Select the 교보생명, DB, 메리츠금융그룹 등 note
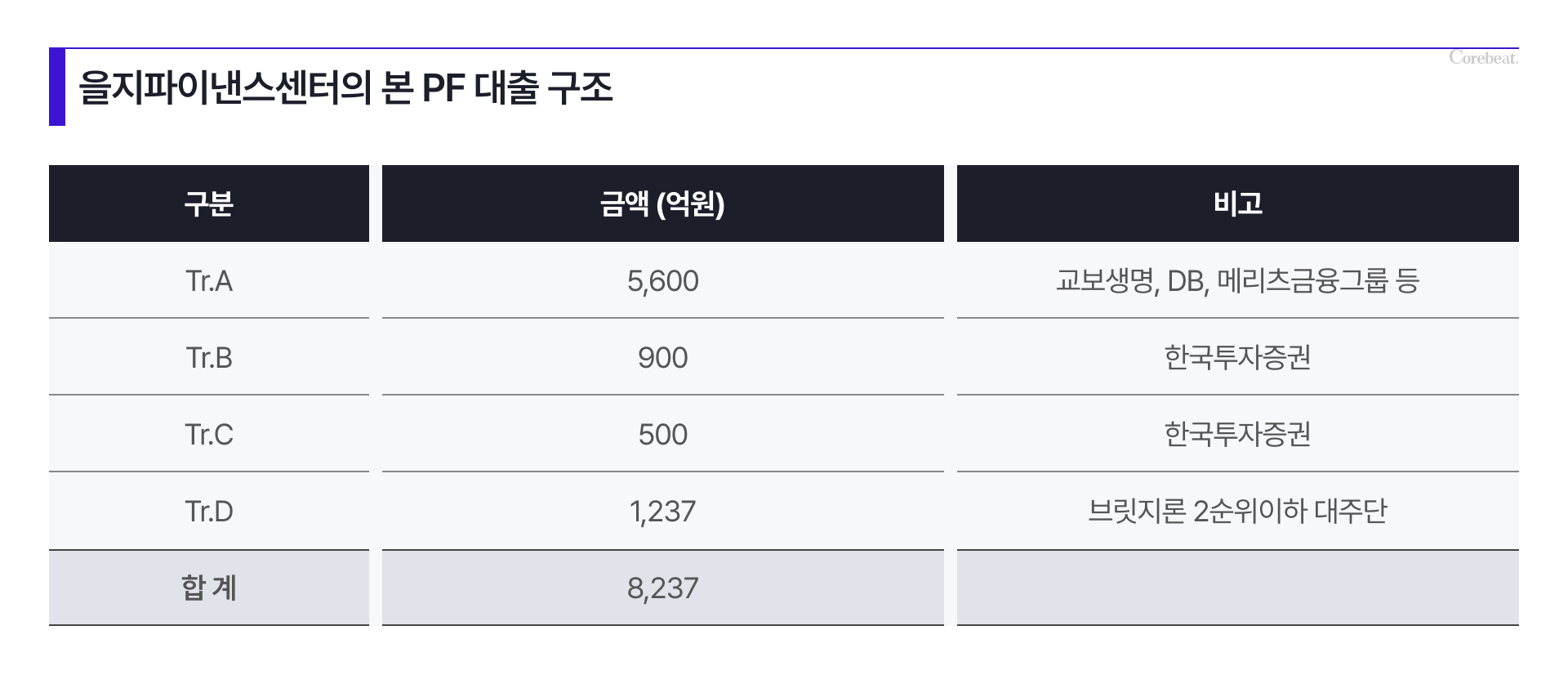The image size is (1568, 675). pyautogui.click(x=1237, y=281)
